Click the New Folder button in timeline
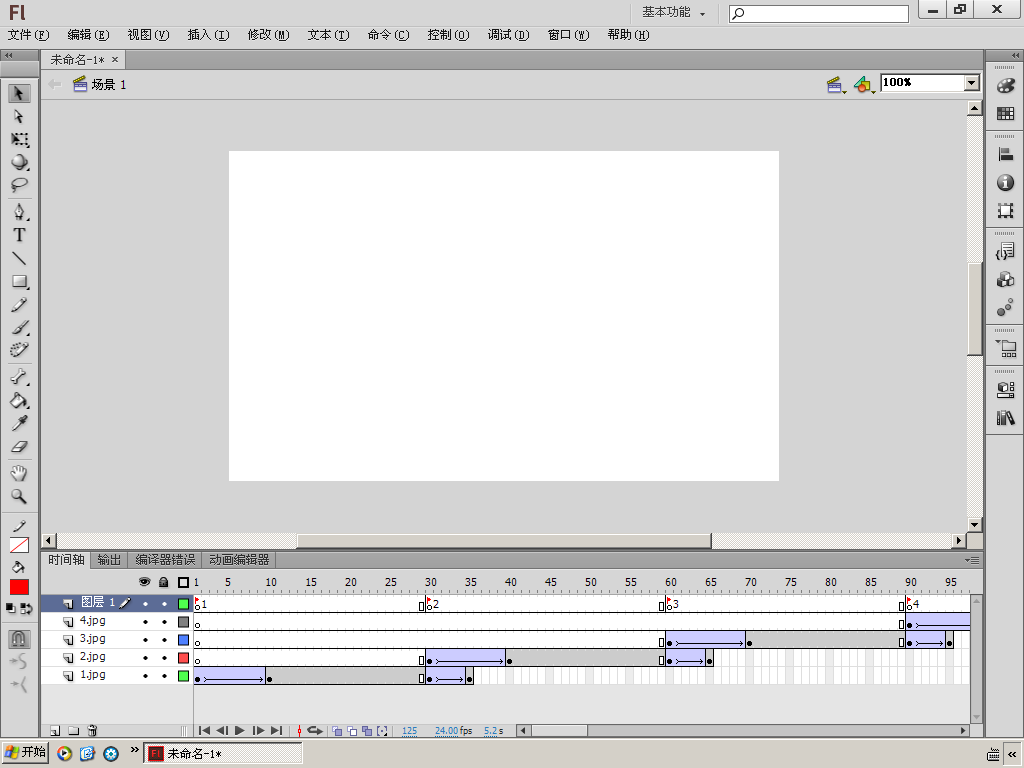This screenshot has width=1024, height=768. [74, 731]
